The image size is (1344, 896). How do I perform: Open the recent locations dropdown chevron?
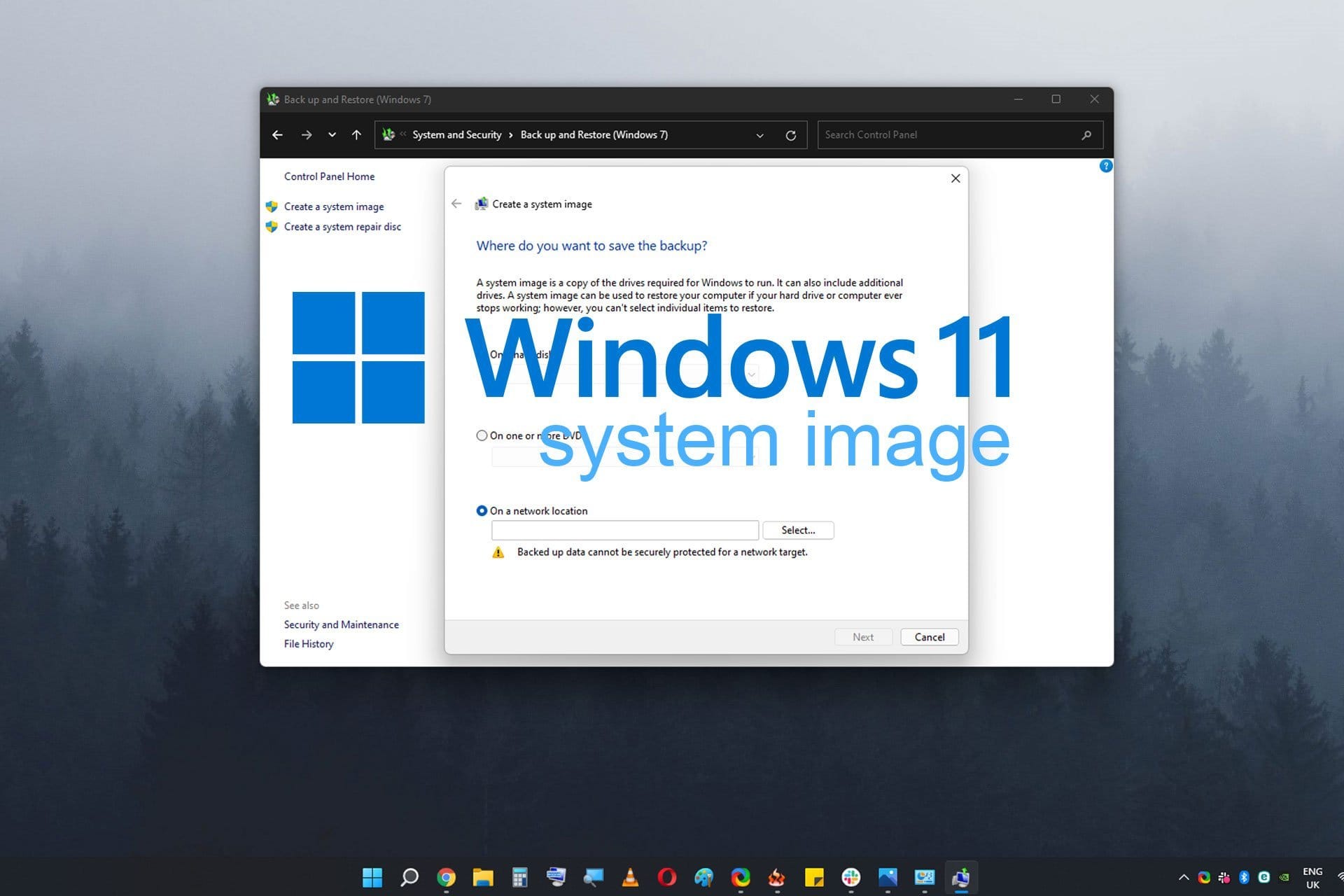332,135
